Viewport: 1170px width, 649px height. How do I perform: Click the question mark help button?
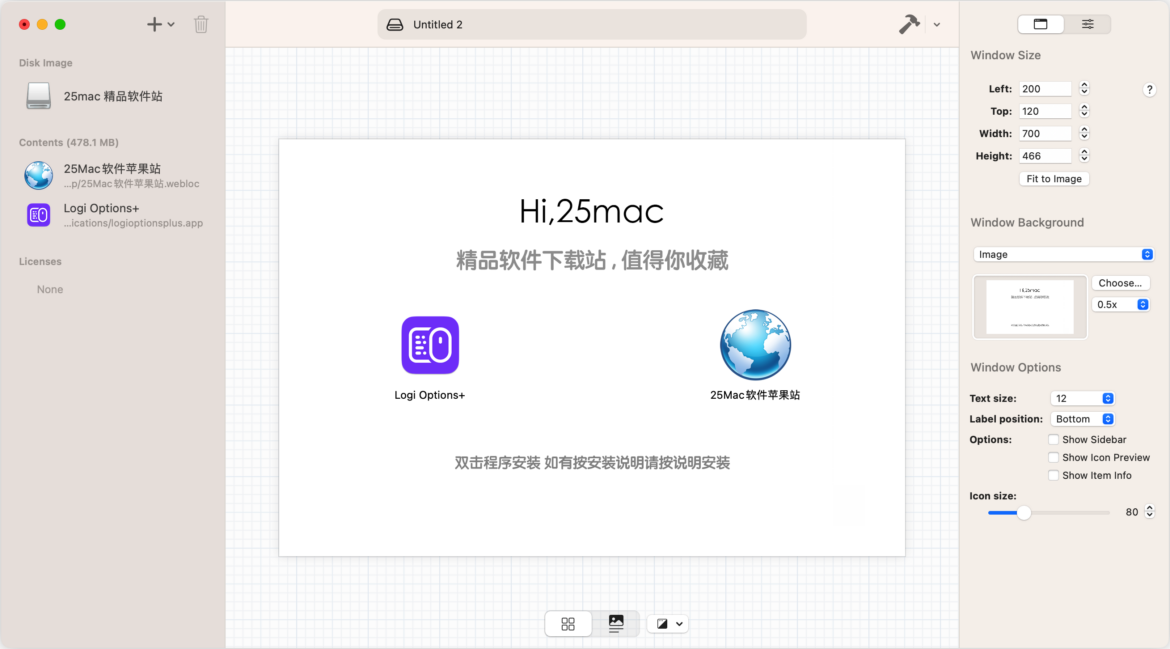[1149, 90]
